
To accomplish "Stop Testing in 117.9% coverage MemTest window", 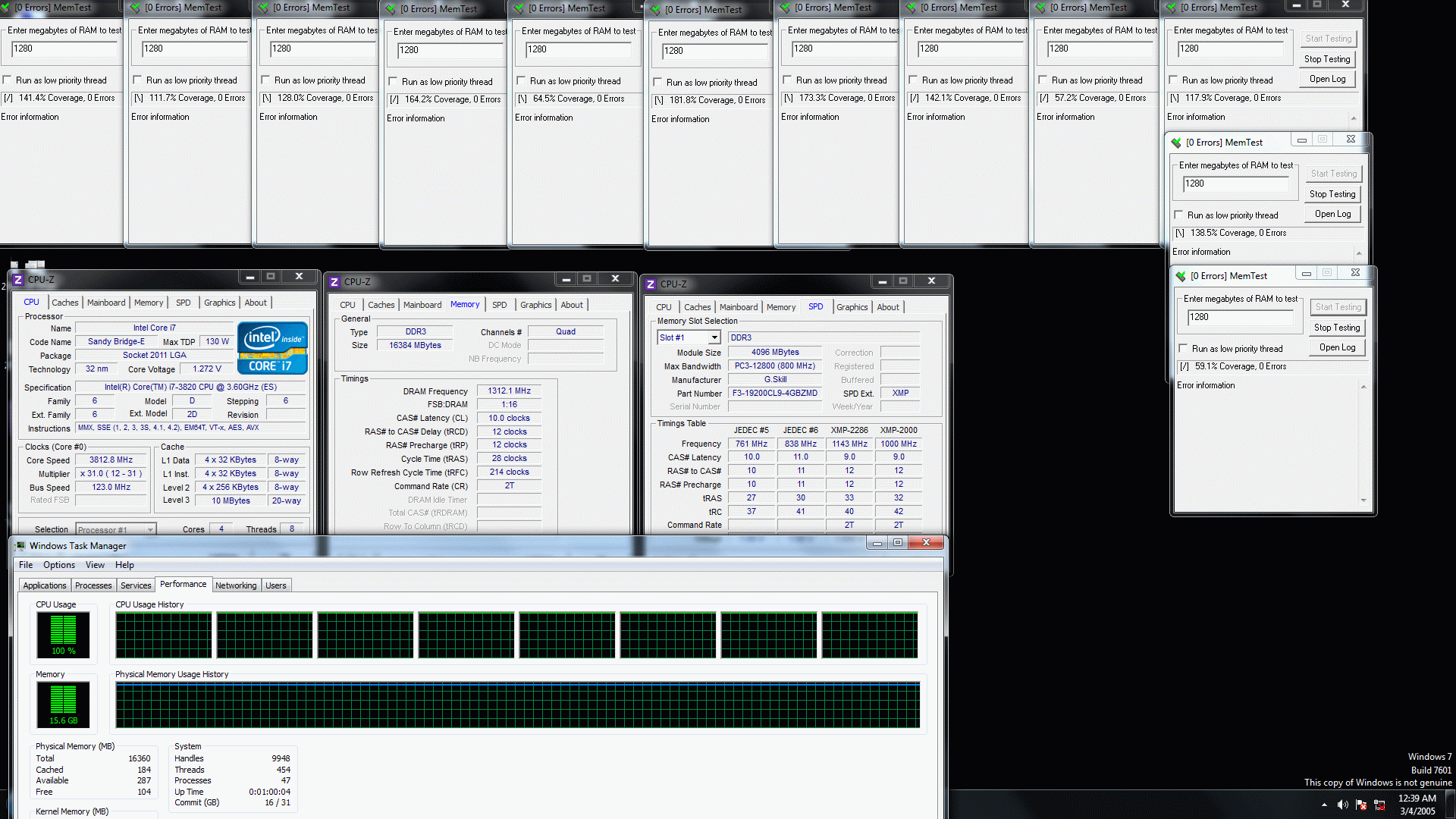I will tap(1327, 59).
